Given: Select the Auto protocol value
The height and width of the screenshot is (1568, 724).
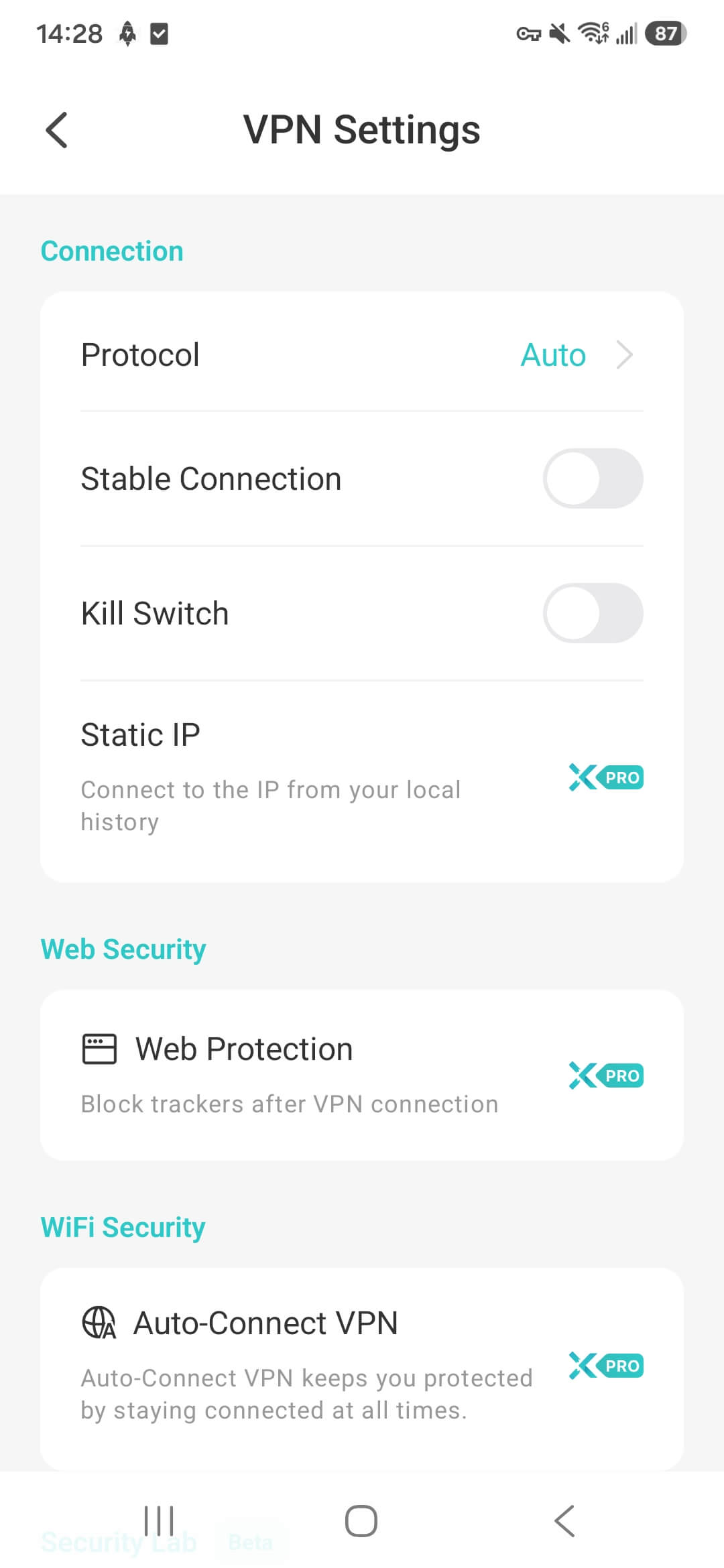Looking at the screenshot, I should click(553, 355).
